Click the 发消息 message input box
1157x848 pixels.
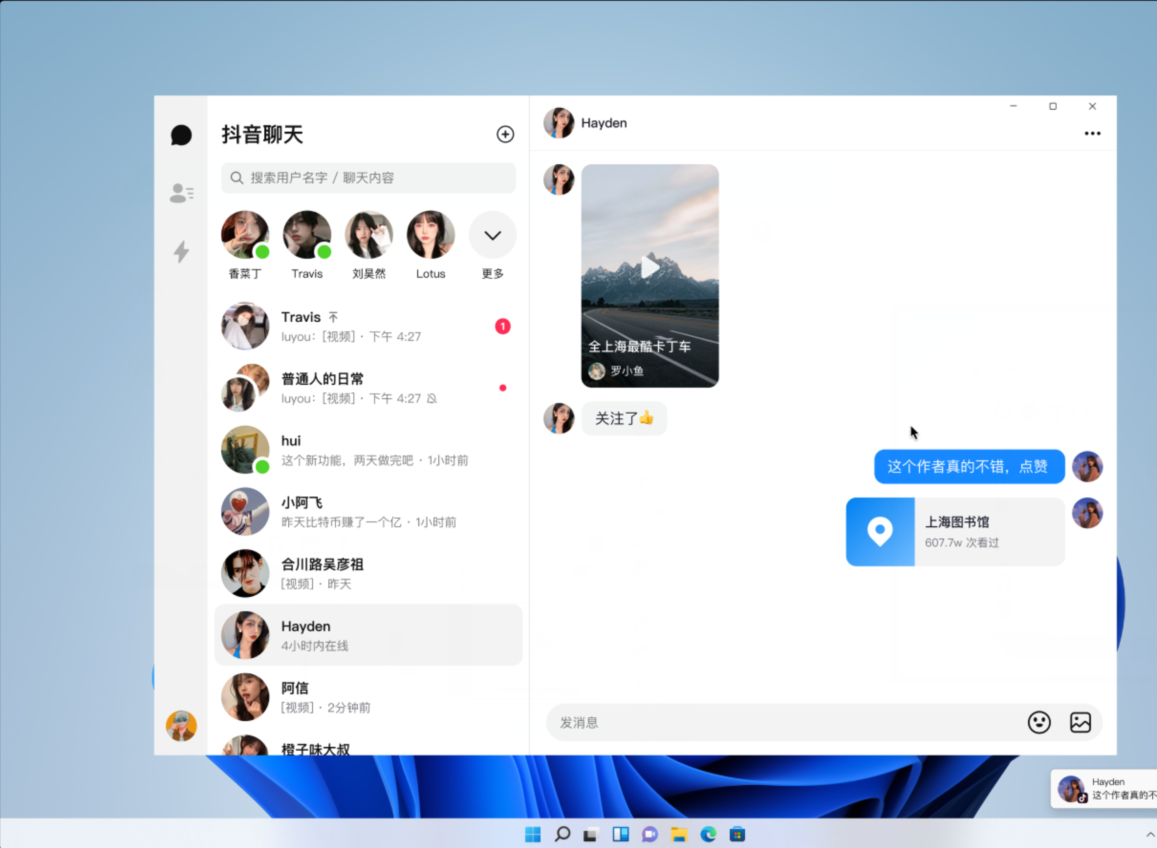(786, 723)
